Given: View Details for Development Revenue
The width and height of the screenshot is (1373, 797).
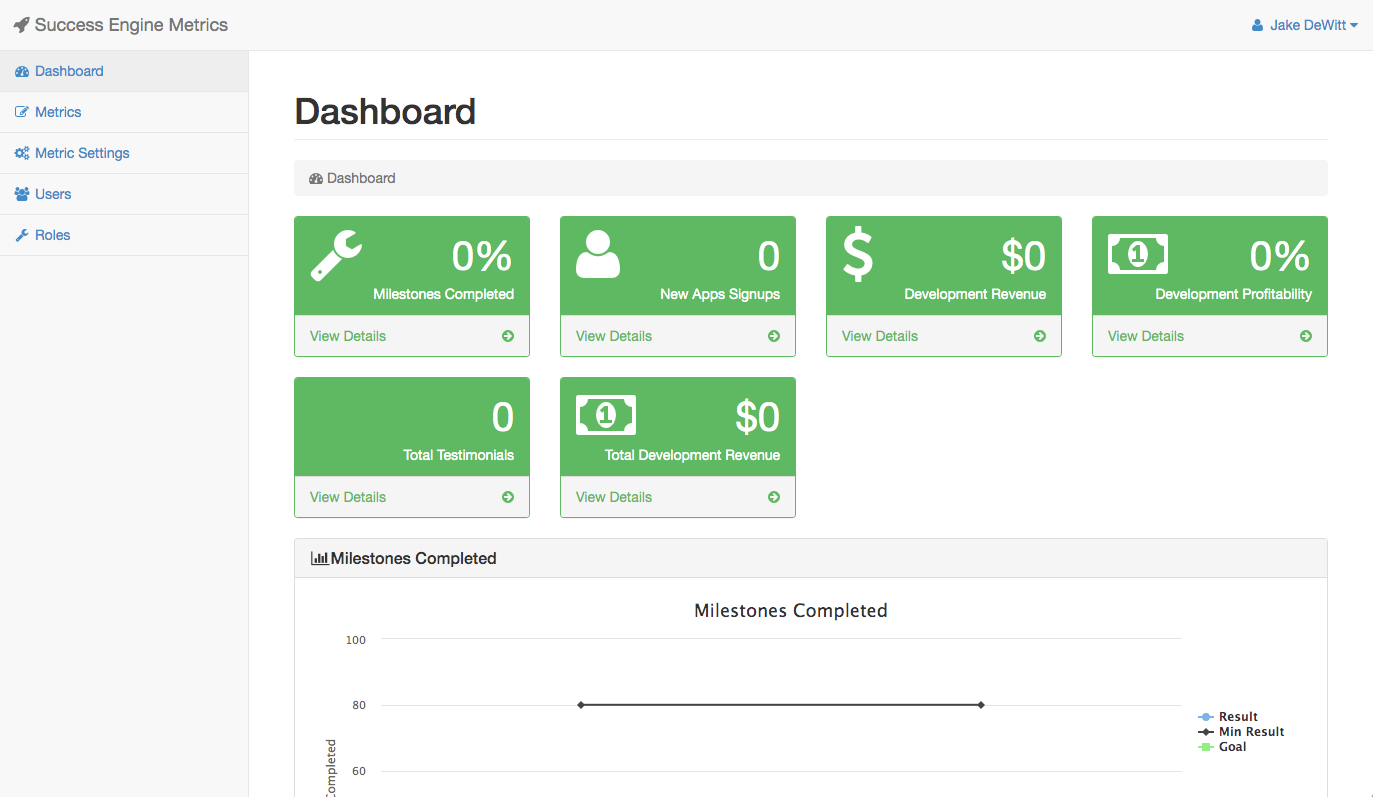Looking at the screenshot, I should click(880, 336).
